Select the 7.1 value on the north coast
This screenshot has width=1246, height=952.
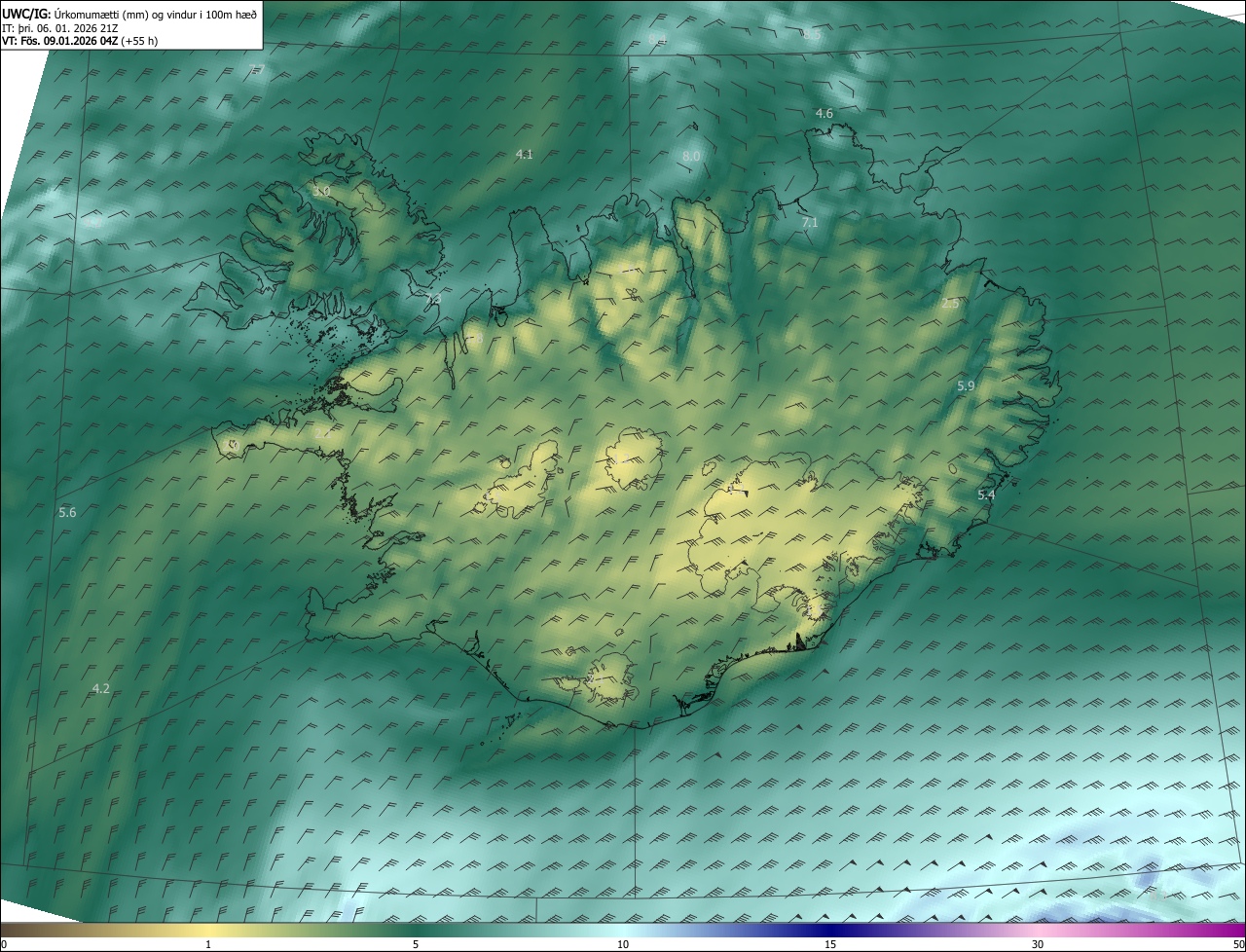coord(810,223)
